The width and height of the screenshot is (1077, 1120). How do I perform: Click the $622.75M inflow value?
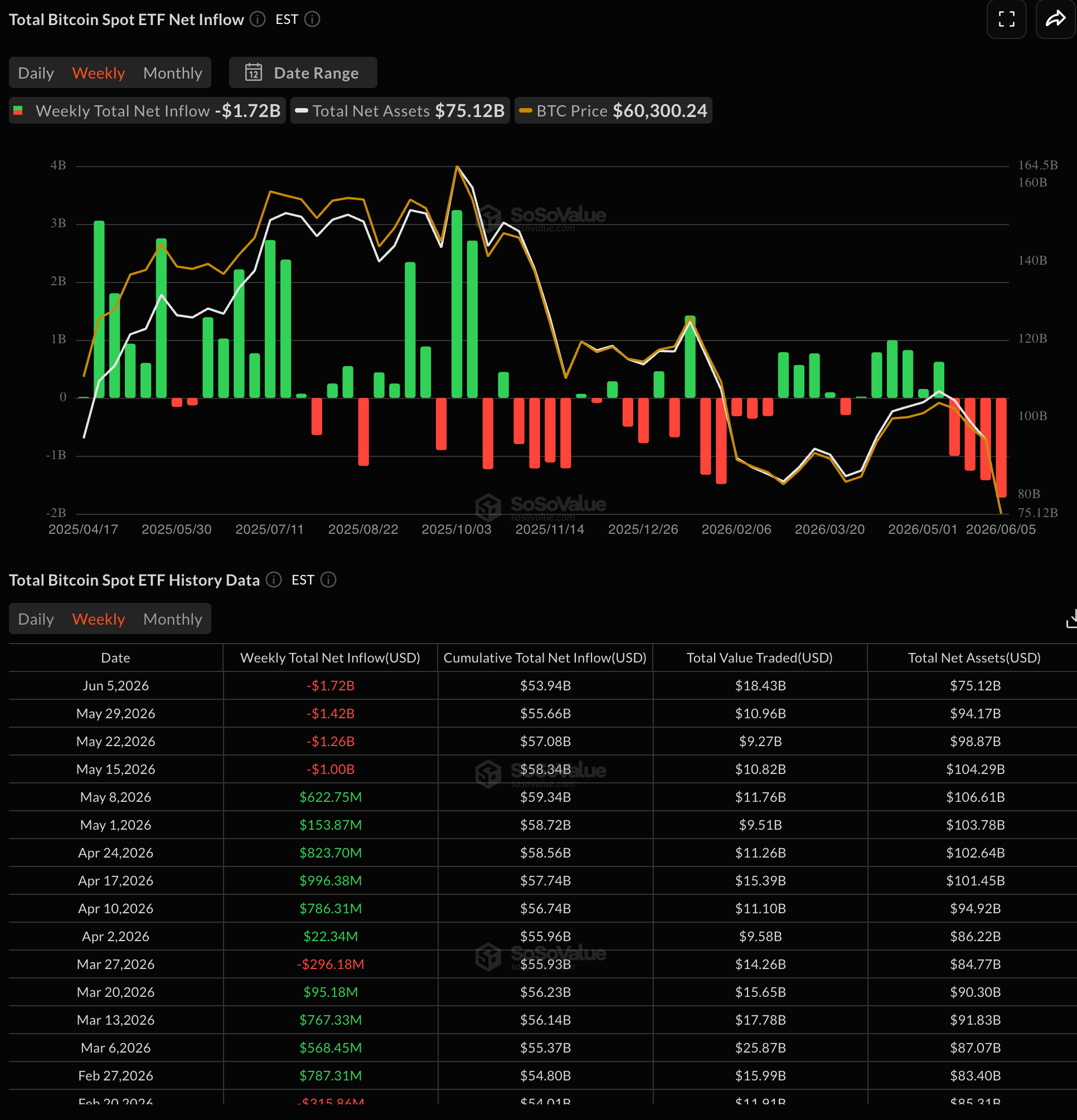pos(331,798)
